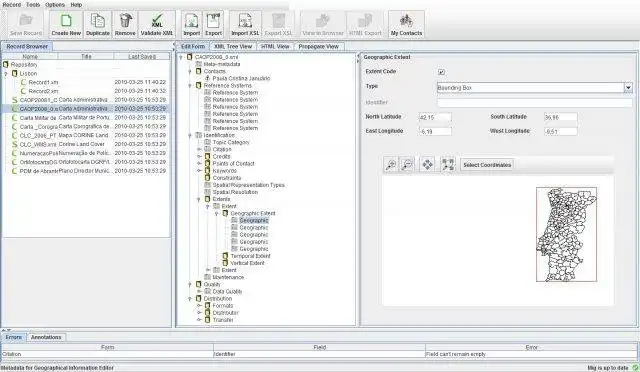
Task: Switch to the Annotations tab
Action: (x=46, y=337)
